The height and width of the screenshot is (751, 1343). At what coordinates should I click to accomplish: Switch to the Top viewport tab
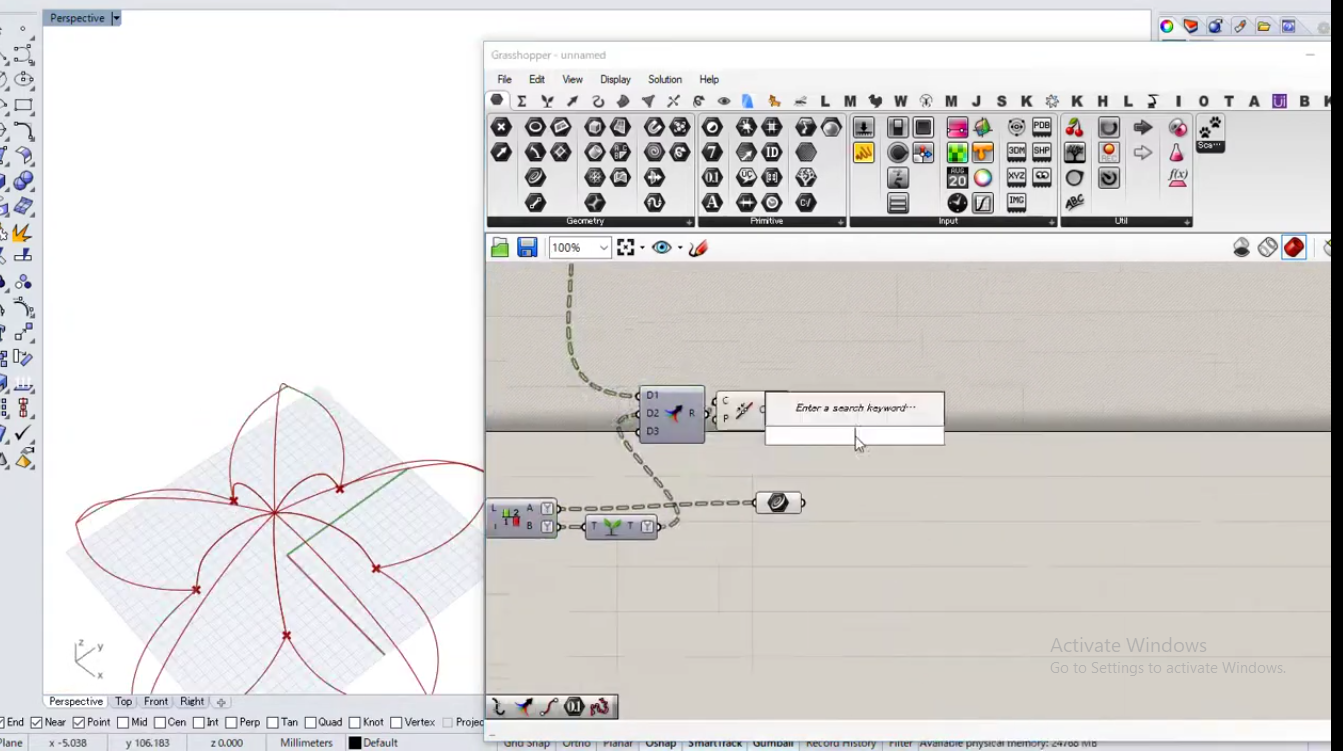coord(123,702)
